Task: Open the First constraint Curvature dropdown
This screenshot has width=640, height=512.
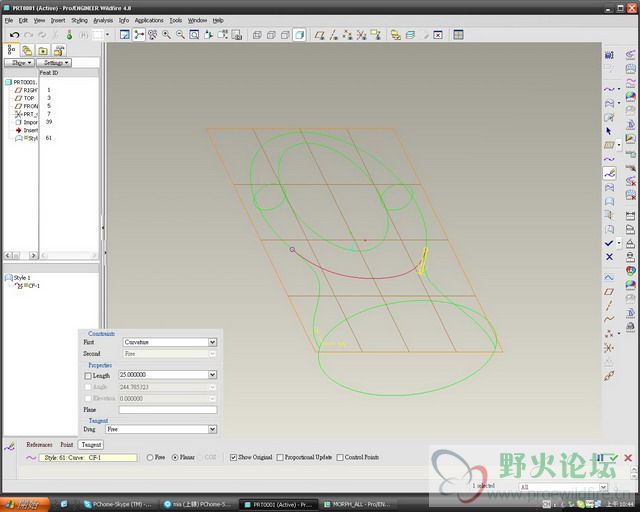Action: [212, 342]
